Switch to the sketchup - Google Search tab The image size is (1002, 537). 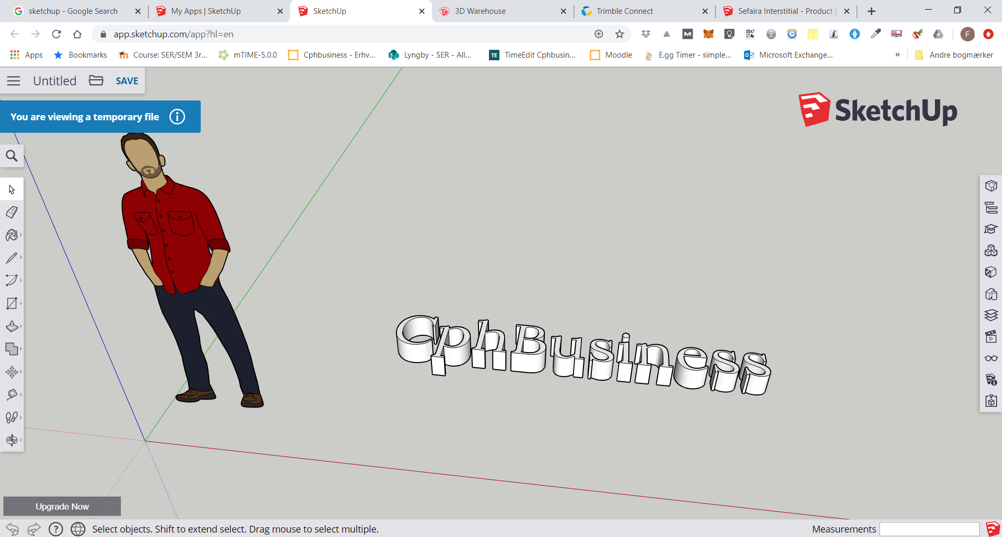72,11
